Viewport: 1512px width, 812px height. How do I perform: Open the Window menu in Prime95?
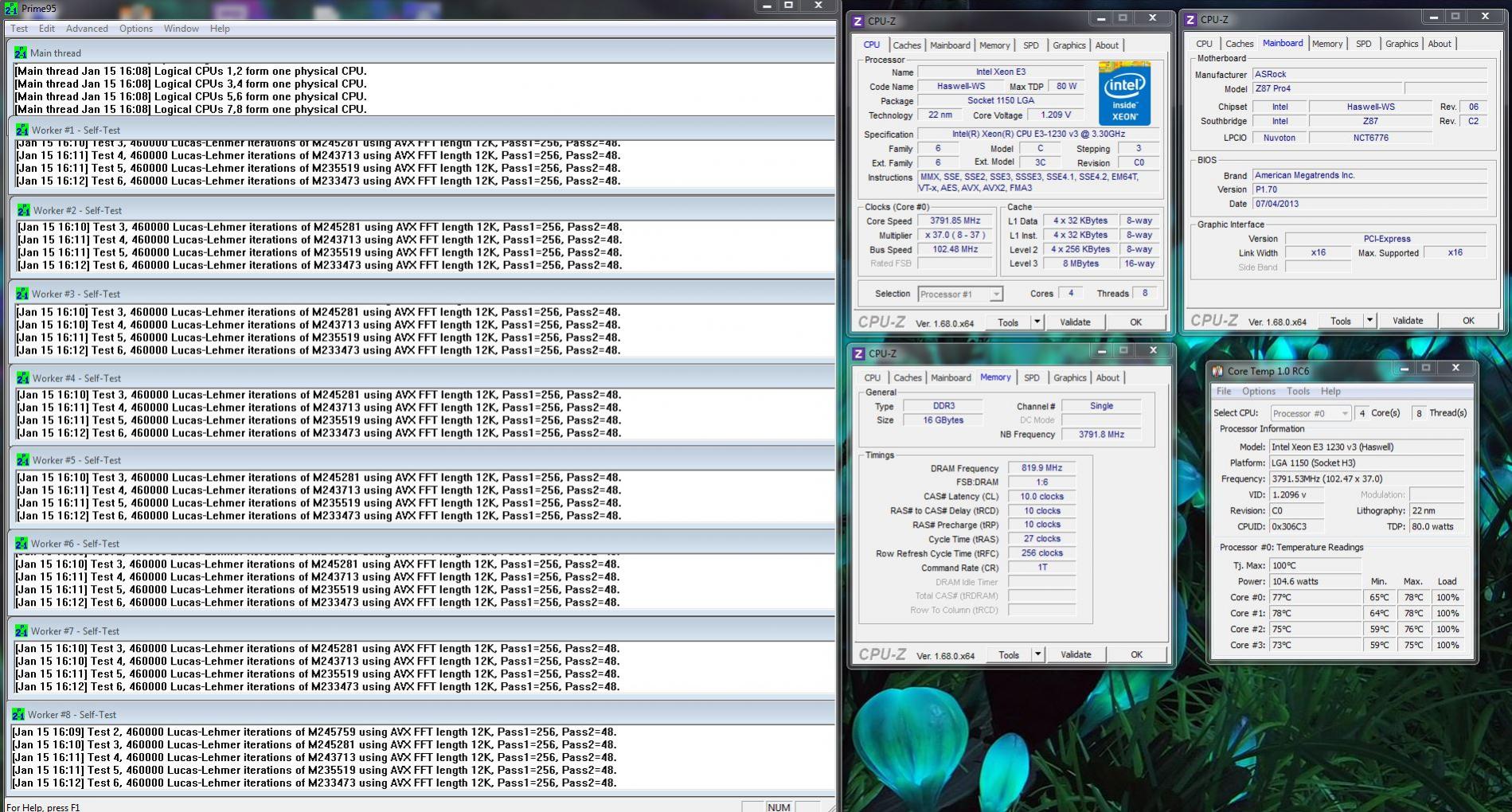coord(182,29)
